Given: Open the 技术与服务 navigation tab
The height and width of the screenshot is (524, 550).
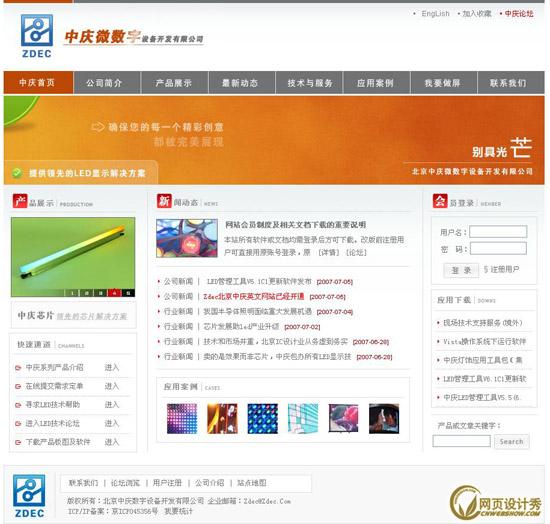Looking at the screenshot, I should [x=309, y=82].
